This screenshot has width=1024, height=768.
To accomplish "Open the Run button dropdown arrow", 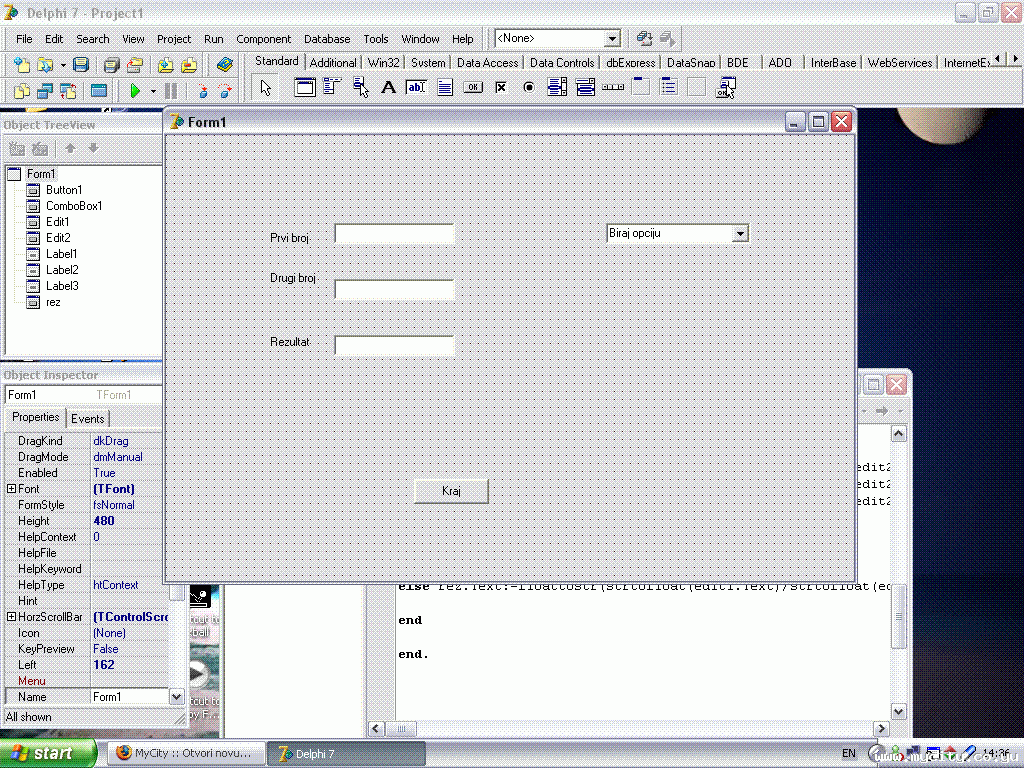I will pos(153,91).
